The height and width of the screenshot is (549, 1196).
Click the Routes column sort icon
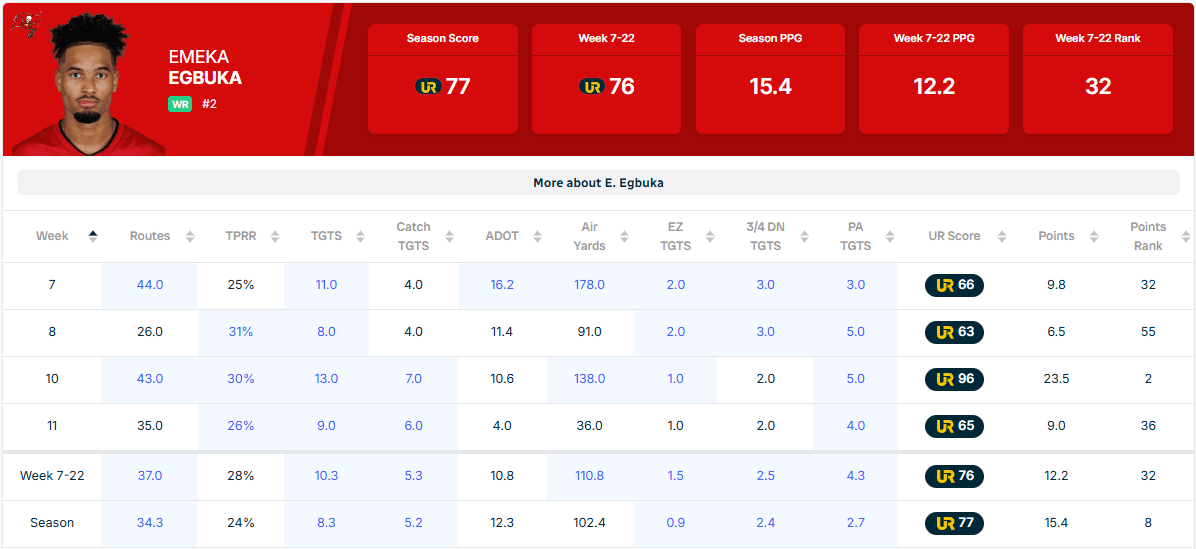coord(190,237)
